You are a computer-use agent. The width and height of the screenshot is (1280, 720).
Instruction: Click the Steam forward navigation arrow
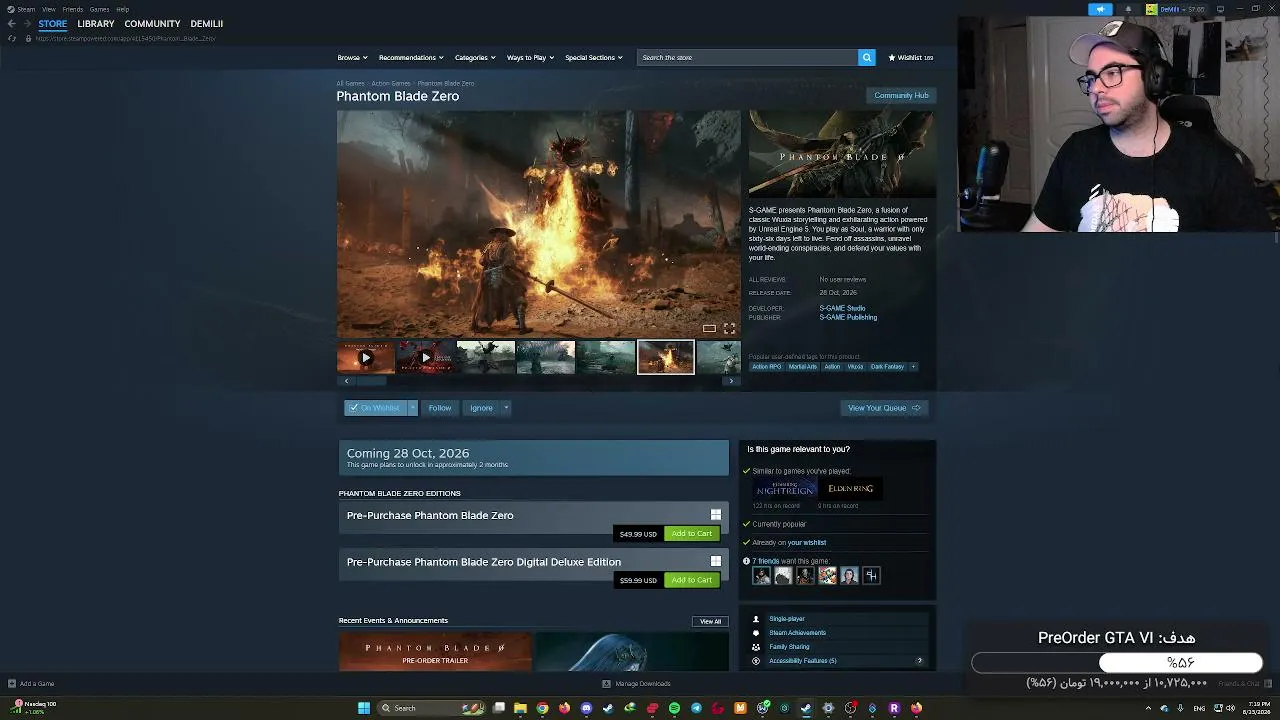(x=26, y=24)
